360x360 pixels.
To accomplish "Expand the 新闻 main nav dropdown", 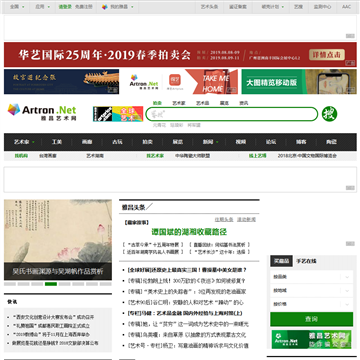I will (211, 142).
